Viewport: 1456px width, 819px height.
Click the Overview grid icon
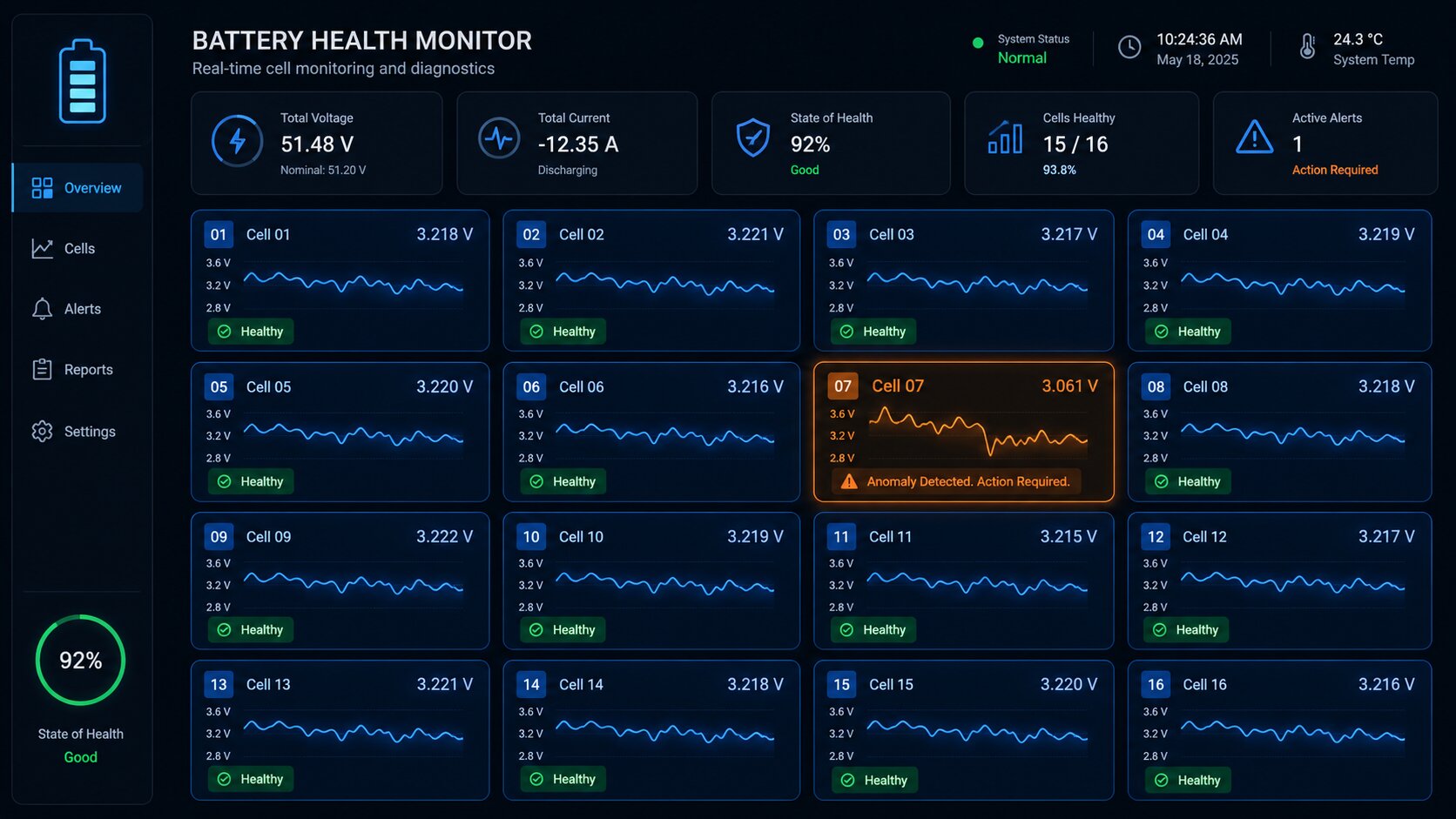[42, 188]
